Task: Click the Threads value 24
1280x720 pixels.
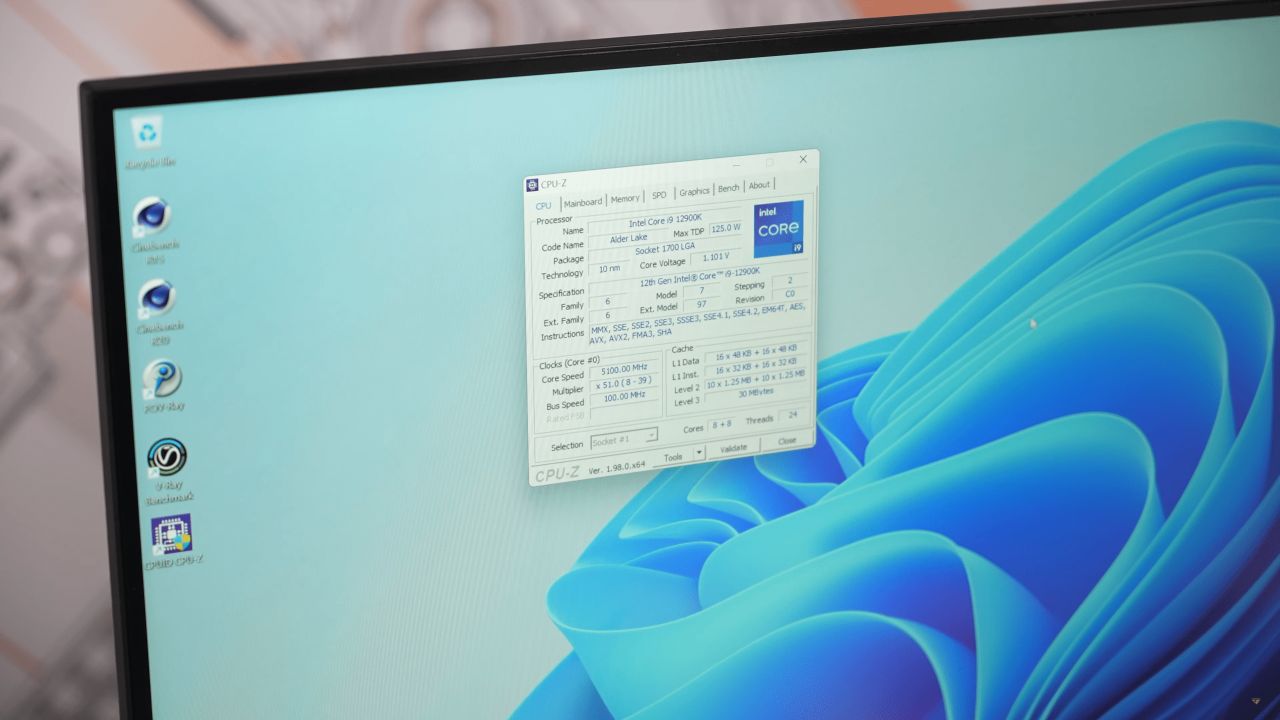Action: 793,415
